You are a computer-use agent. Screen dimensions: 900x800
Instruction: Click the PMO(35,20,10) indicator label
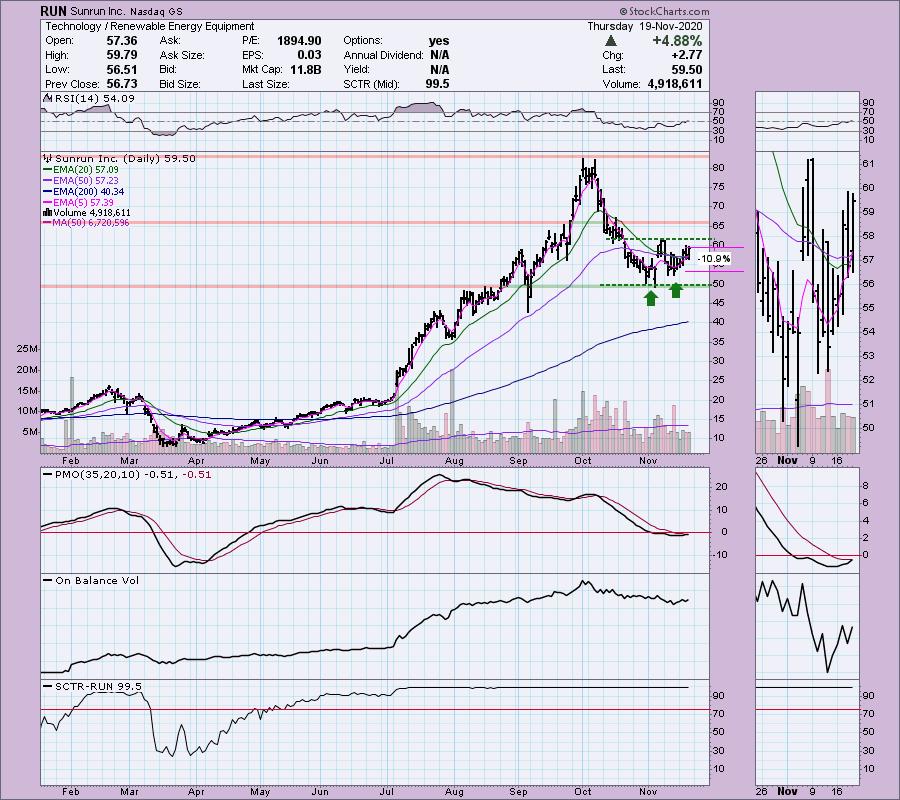97,475
